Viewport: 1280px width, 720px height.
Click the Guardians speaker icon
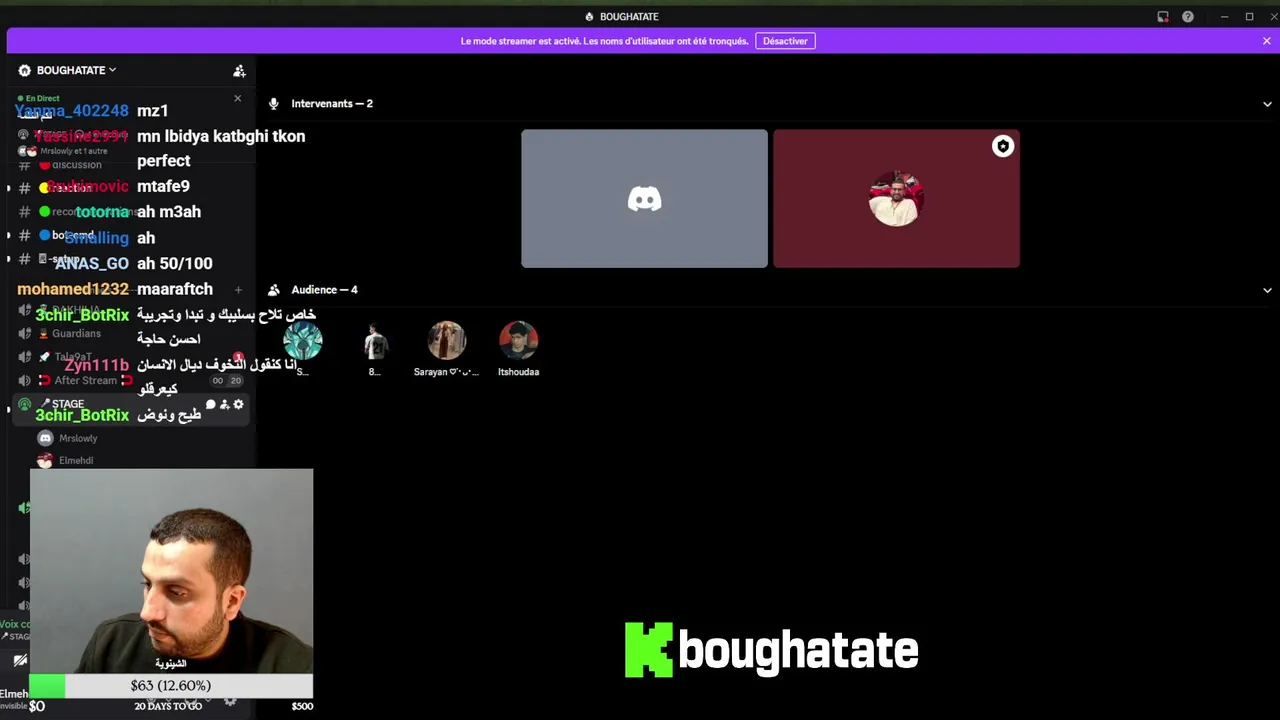pos(24,333)
